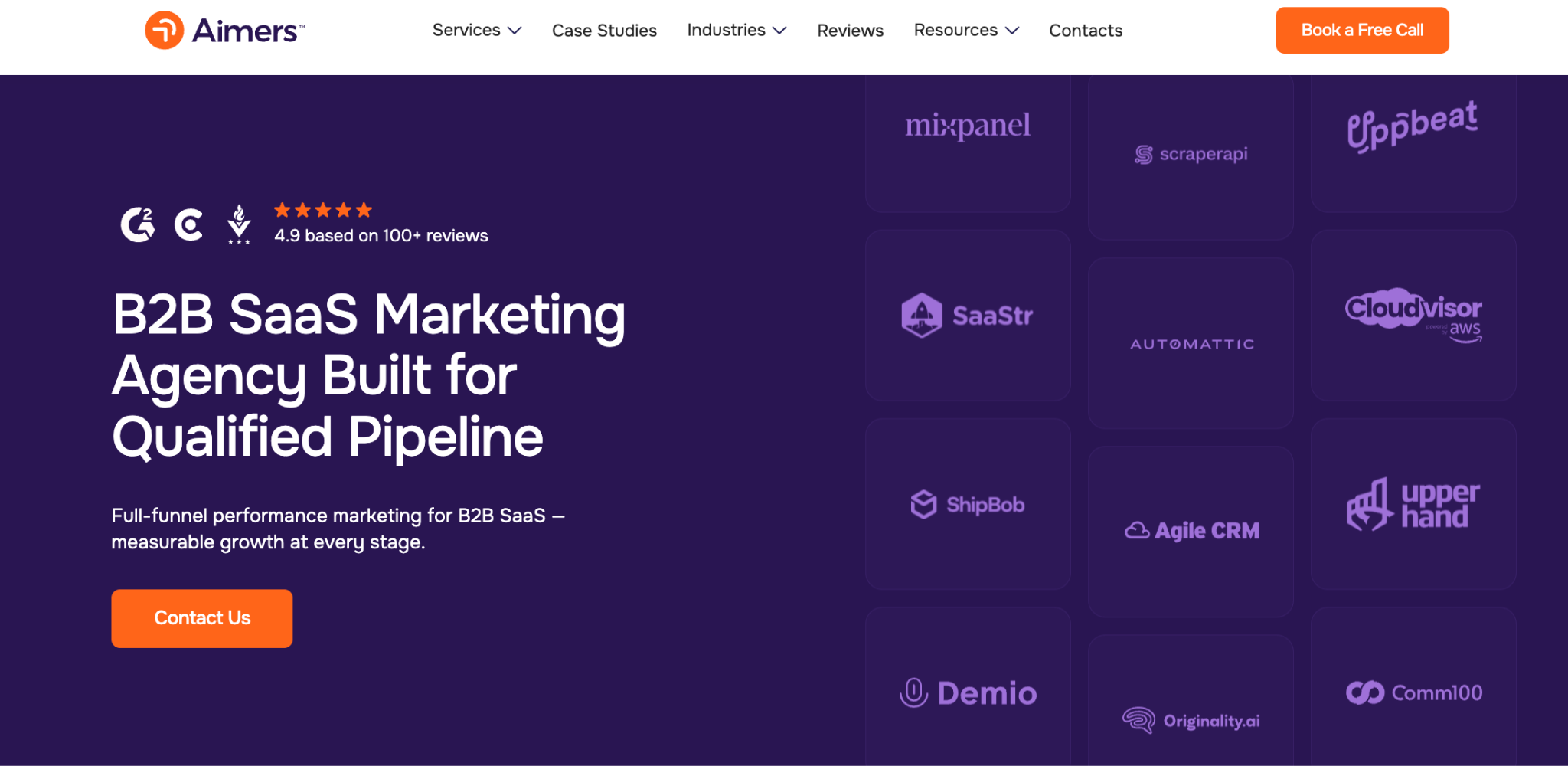The width and height of the screenshot is (1568, 766).
Task: Select the Demio logo
Action: coord(968,693)
